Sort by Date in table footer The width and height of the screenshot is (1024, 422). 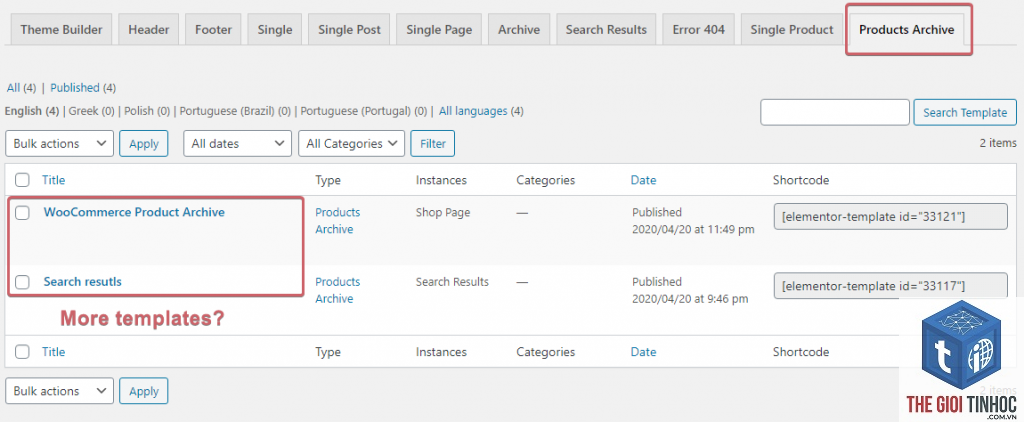point(643,351)
